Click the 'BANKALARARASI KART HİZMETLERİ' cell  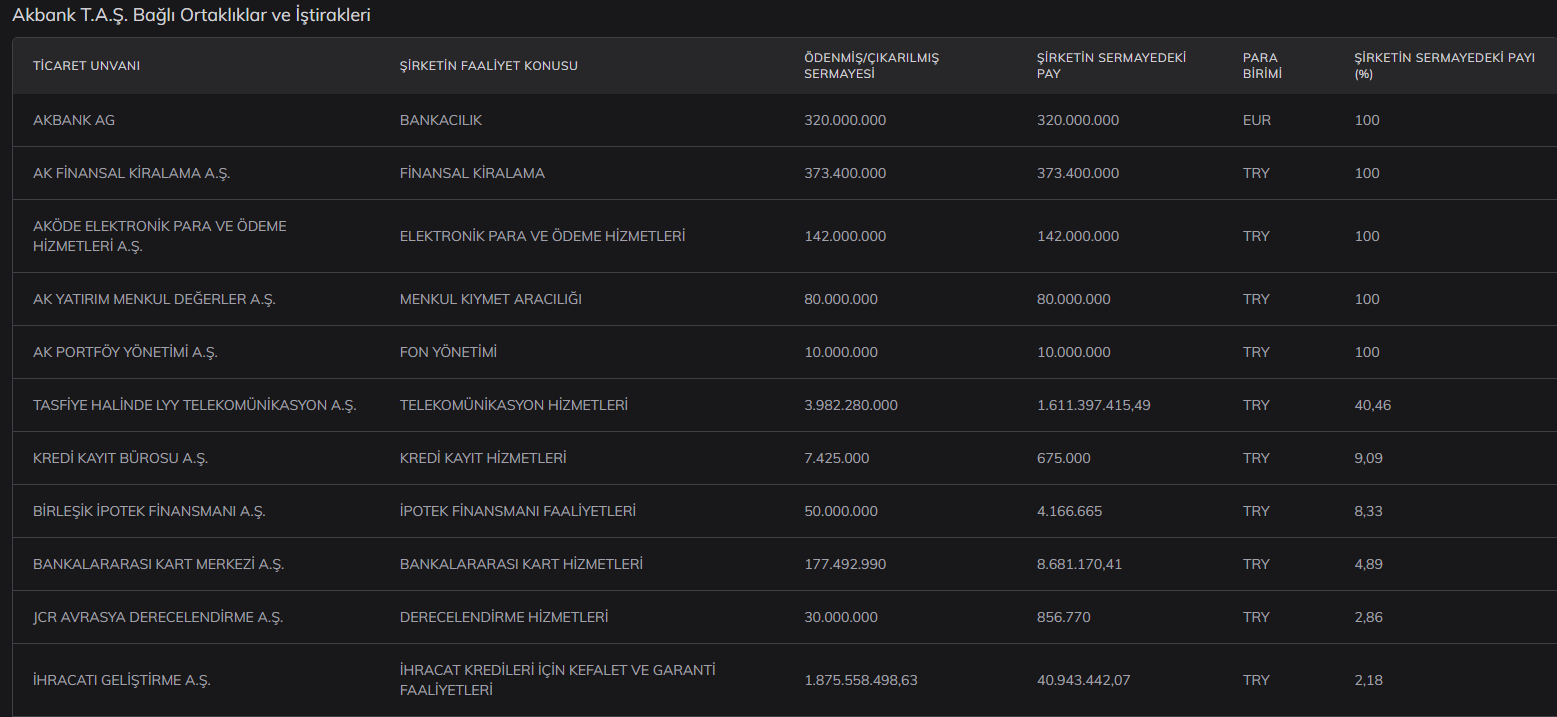(x=521, y=564)
